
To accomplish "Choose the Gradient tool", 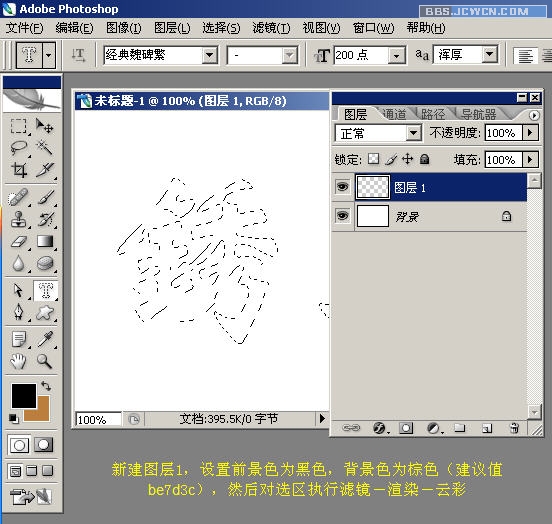I will pyautogui.click(x=45, y=241).
